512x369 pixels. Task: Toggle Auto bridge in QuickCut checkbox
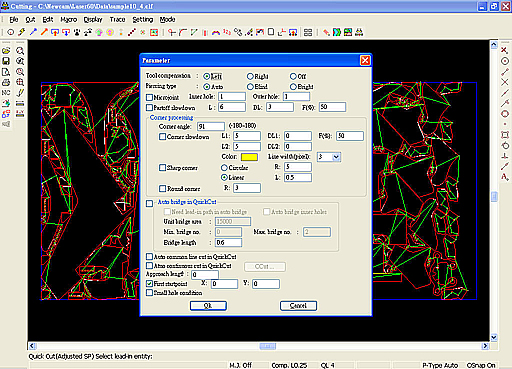coord(149,203)
